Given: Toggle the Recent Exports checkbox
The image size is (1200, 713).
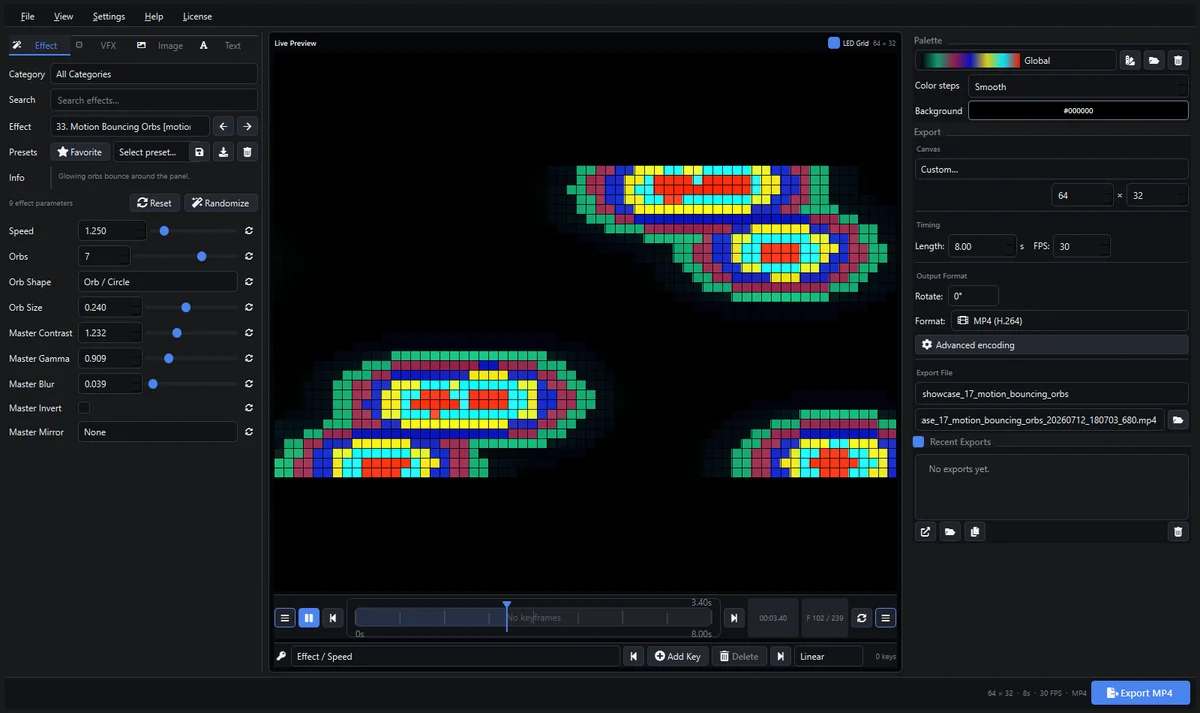Looking at the screenshot, I should (x=919, y=442).
